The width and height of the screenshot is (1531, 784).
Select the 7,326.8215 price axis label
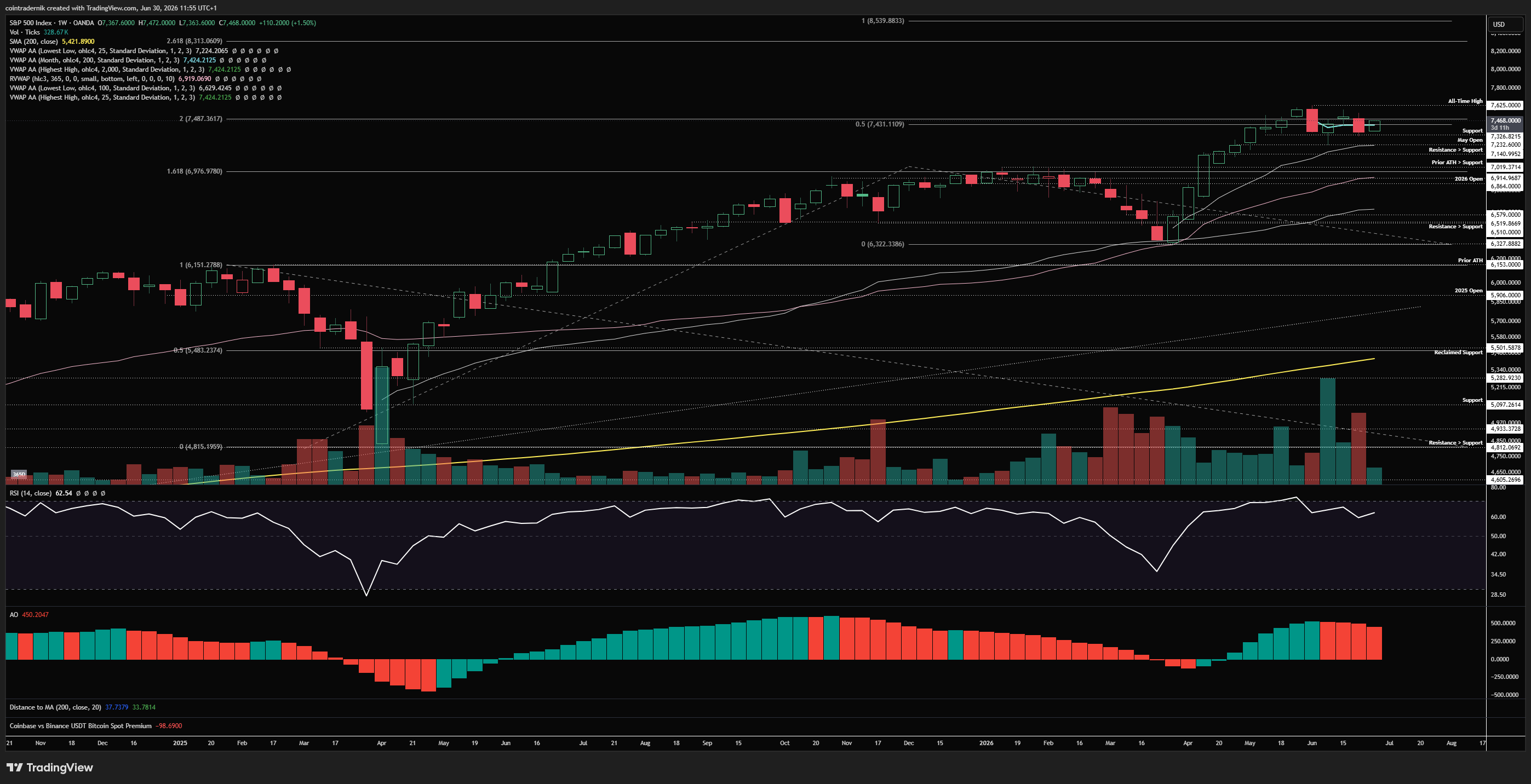[1505, 137]
